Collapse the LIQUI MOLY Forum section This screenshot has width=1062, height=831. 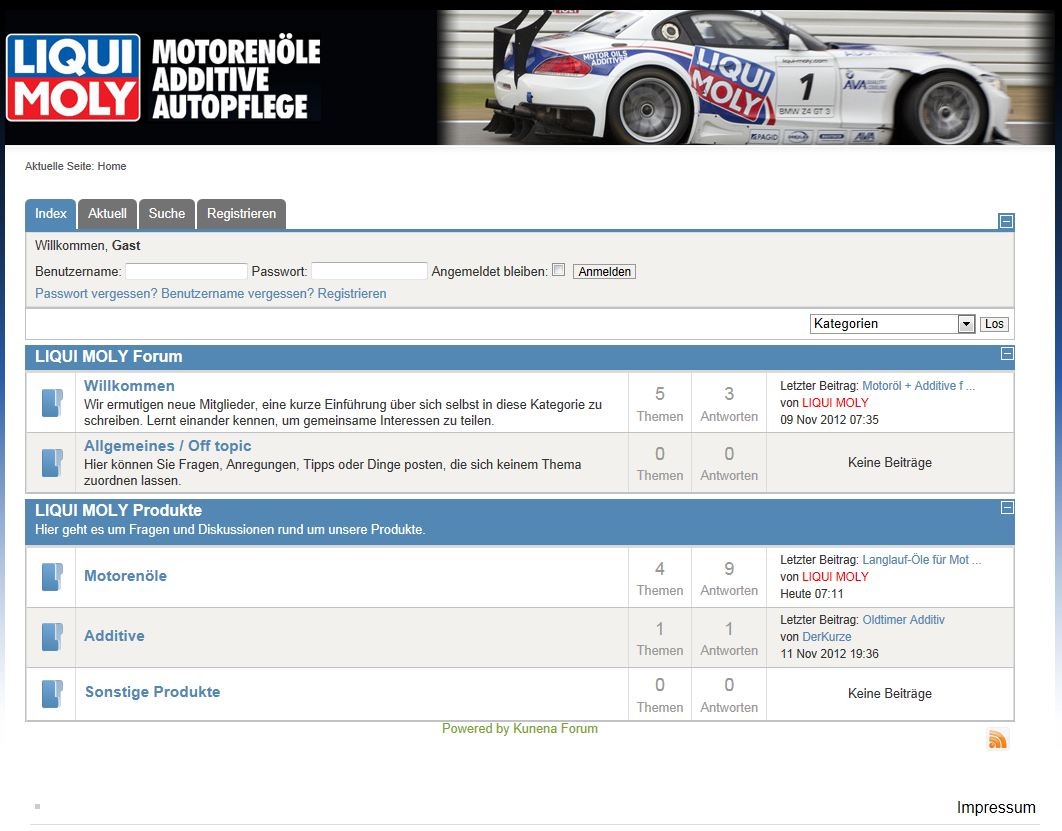(x=1006, y=354)
